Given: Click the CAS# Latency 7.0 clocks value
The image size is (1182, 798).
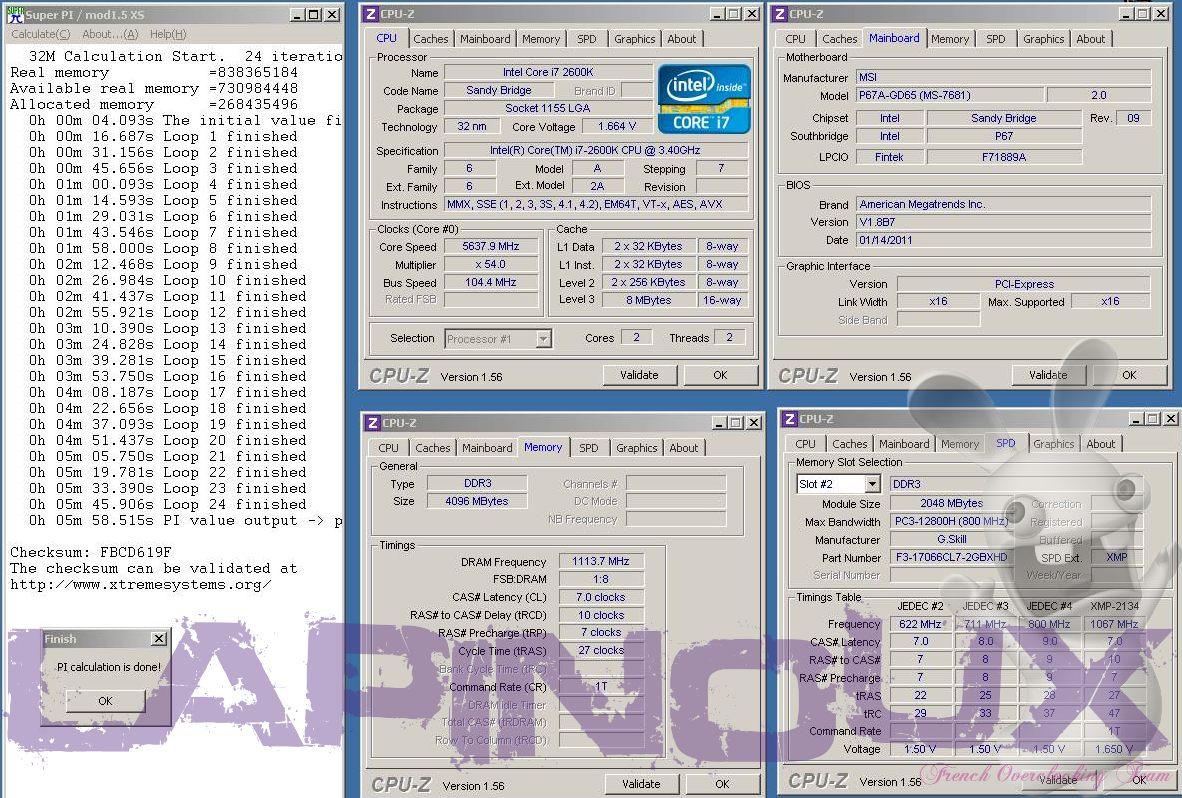Looking at the screenshot, I should pyautogui.click(x=601, y=597).
